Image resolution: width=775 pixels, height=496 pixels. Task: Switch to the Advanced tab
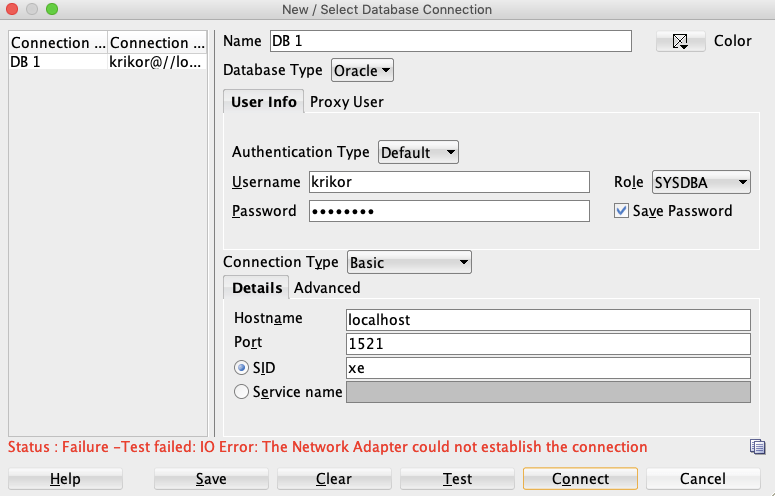[x=327, y=288]
